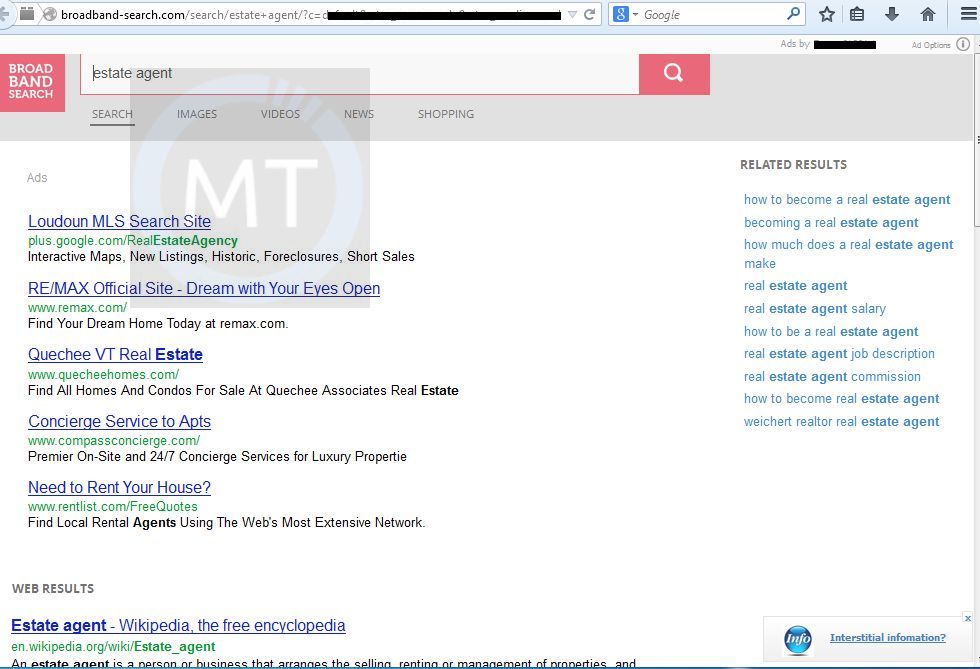Start the search with the magnifying glass button
980x669 pixels.
(673, 73)
